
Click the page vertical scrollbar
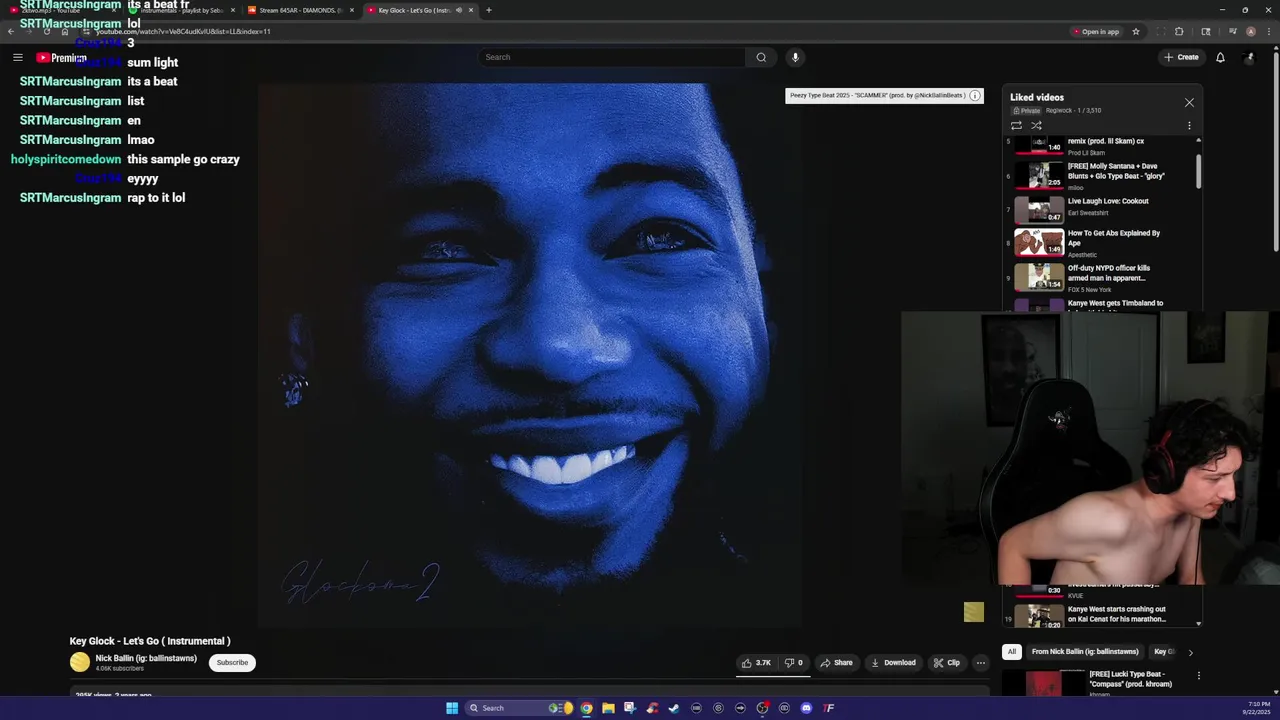[1275, 150]
